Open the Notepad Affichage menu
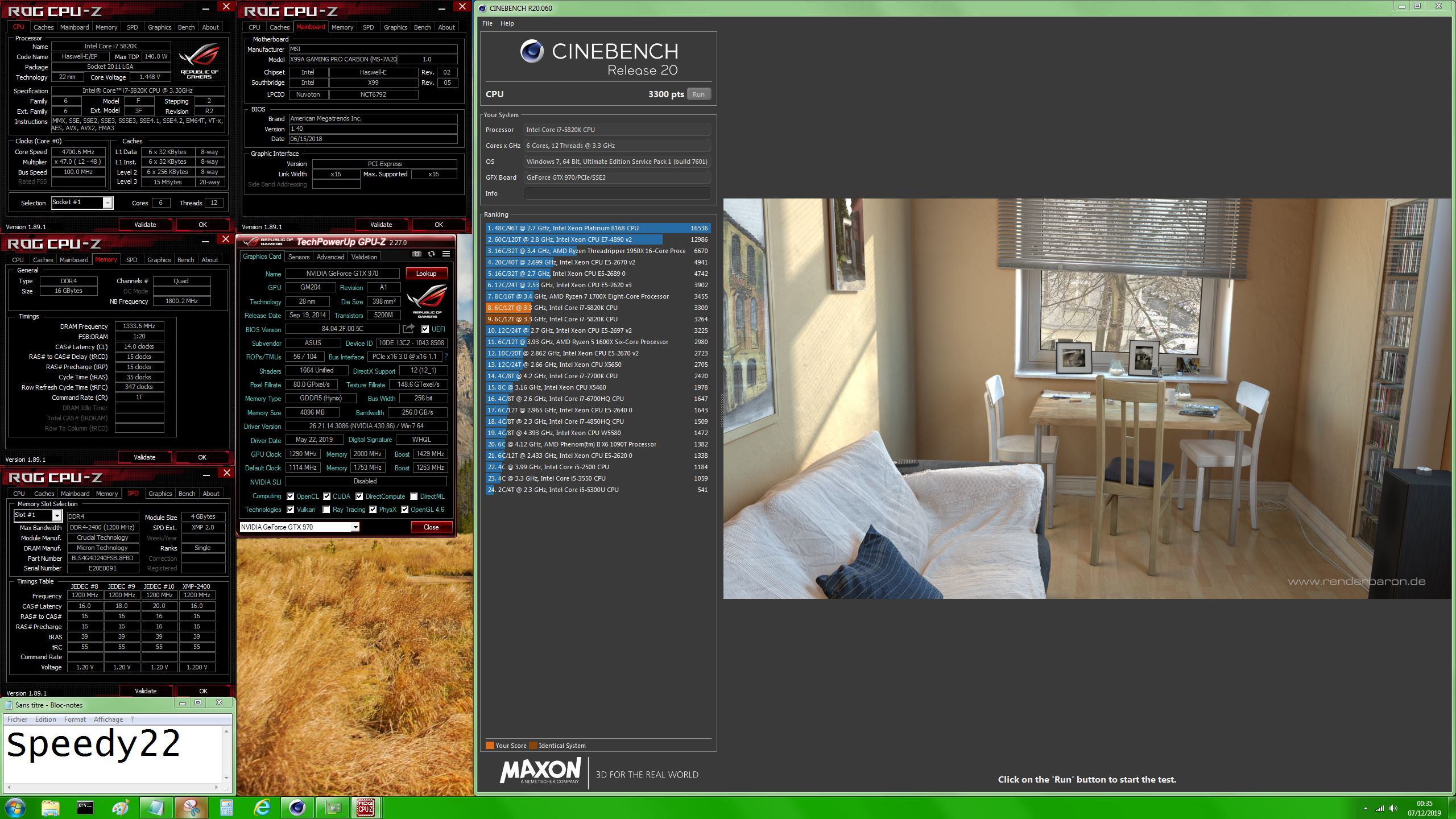The width and height of the screenshot is (1456, 819). click(x=108, y=719)
